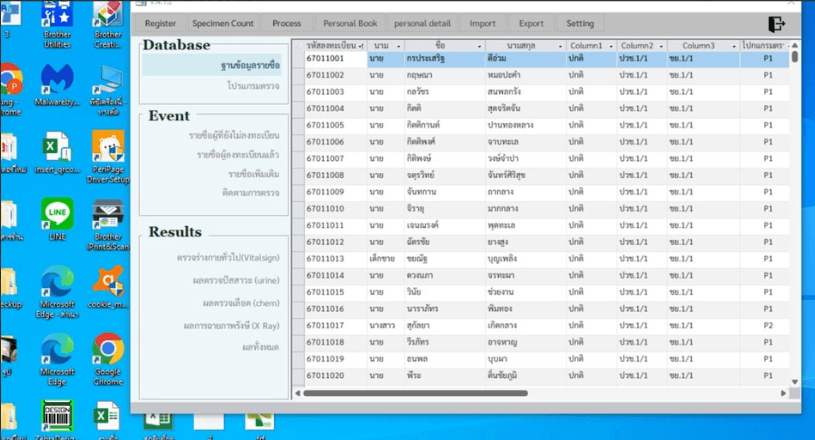Open รายชื่อผู้ลงทะเบียนแล้ว under Event
Screen dimensions: 815x440
click(238, 155)
